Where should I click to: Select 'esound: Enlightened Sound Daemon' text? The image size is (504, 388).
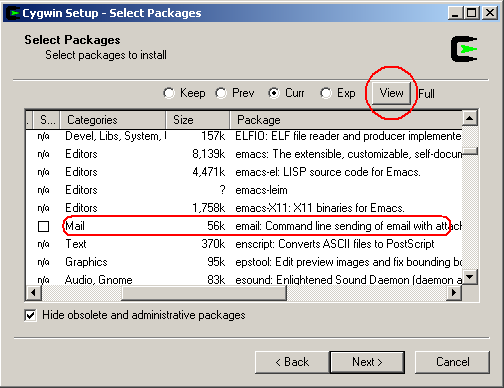(348, 279)
